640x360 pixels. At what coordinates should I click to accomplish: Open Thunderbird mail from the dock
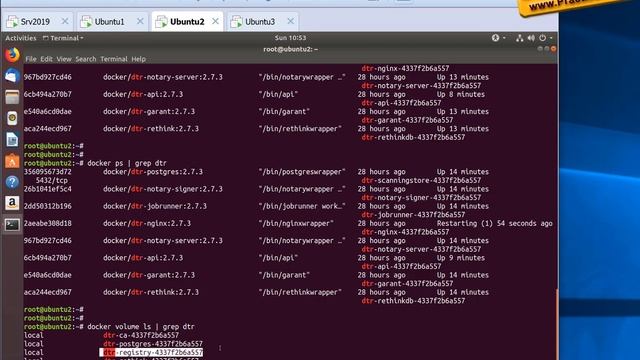12,76
